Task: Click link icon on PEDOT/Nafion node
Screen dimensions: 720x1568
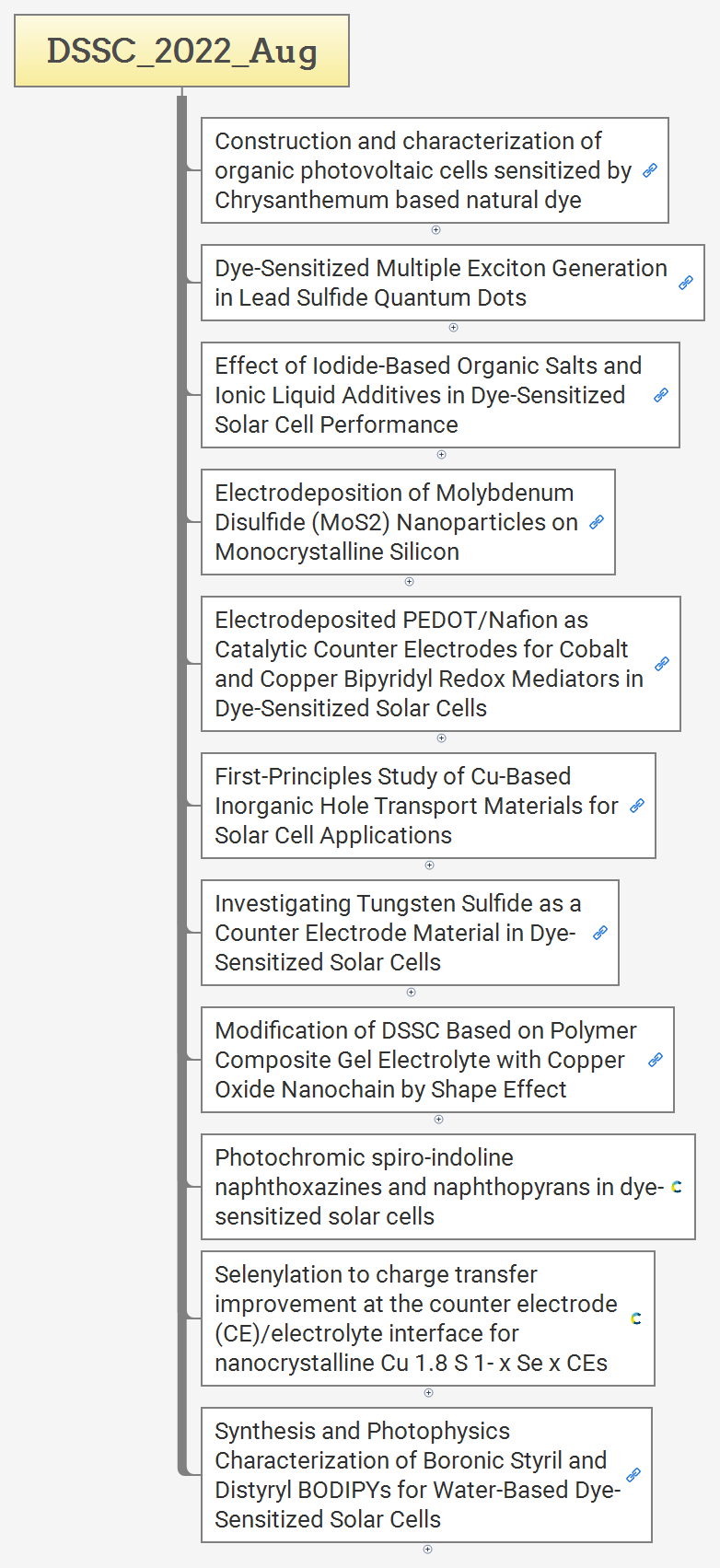Action: point(662,664)
